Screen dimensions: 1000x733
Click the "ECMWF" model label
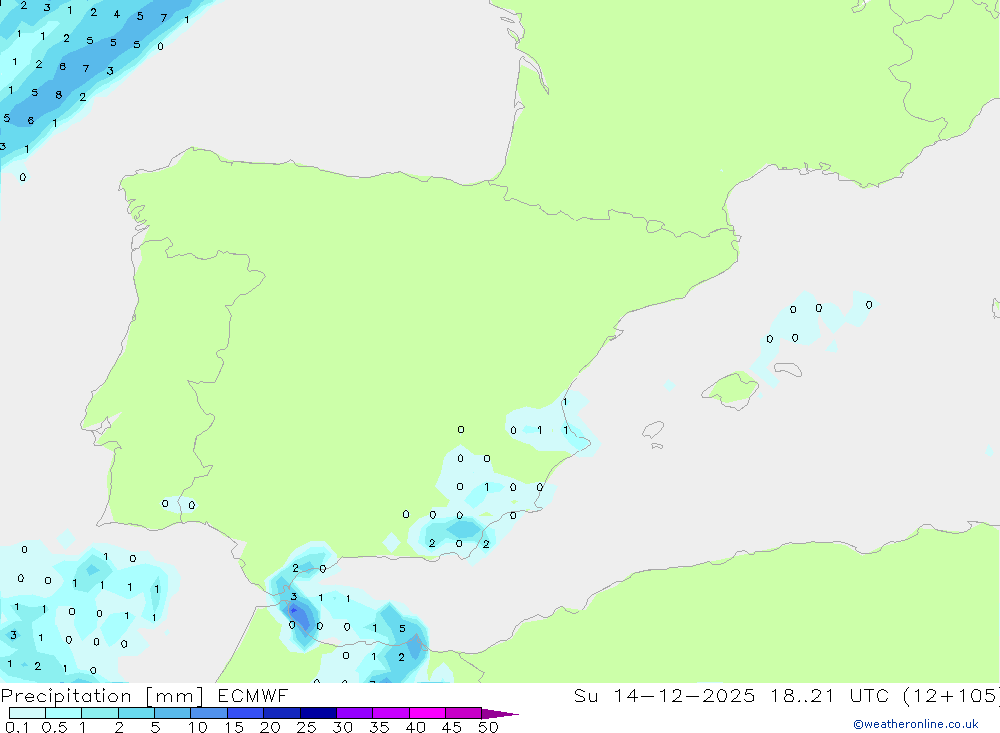tap(253, 695)
